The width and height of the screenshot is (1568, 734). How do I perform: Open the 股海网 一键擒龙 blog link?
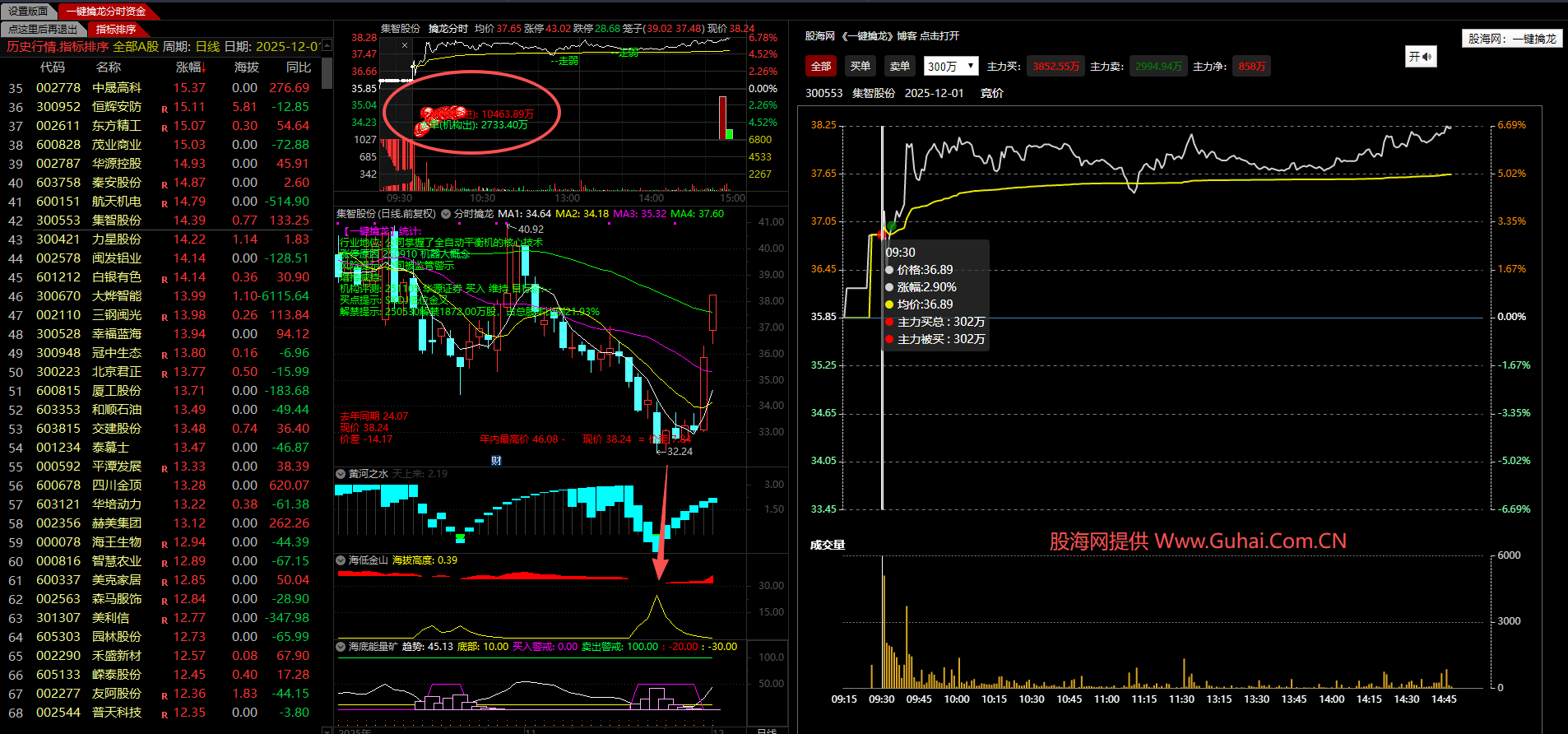pos(882,36)
